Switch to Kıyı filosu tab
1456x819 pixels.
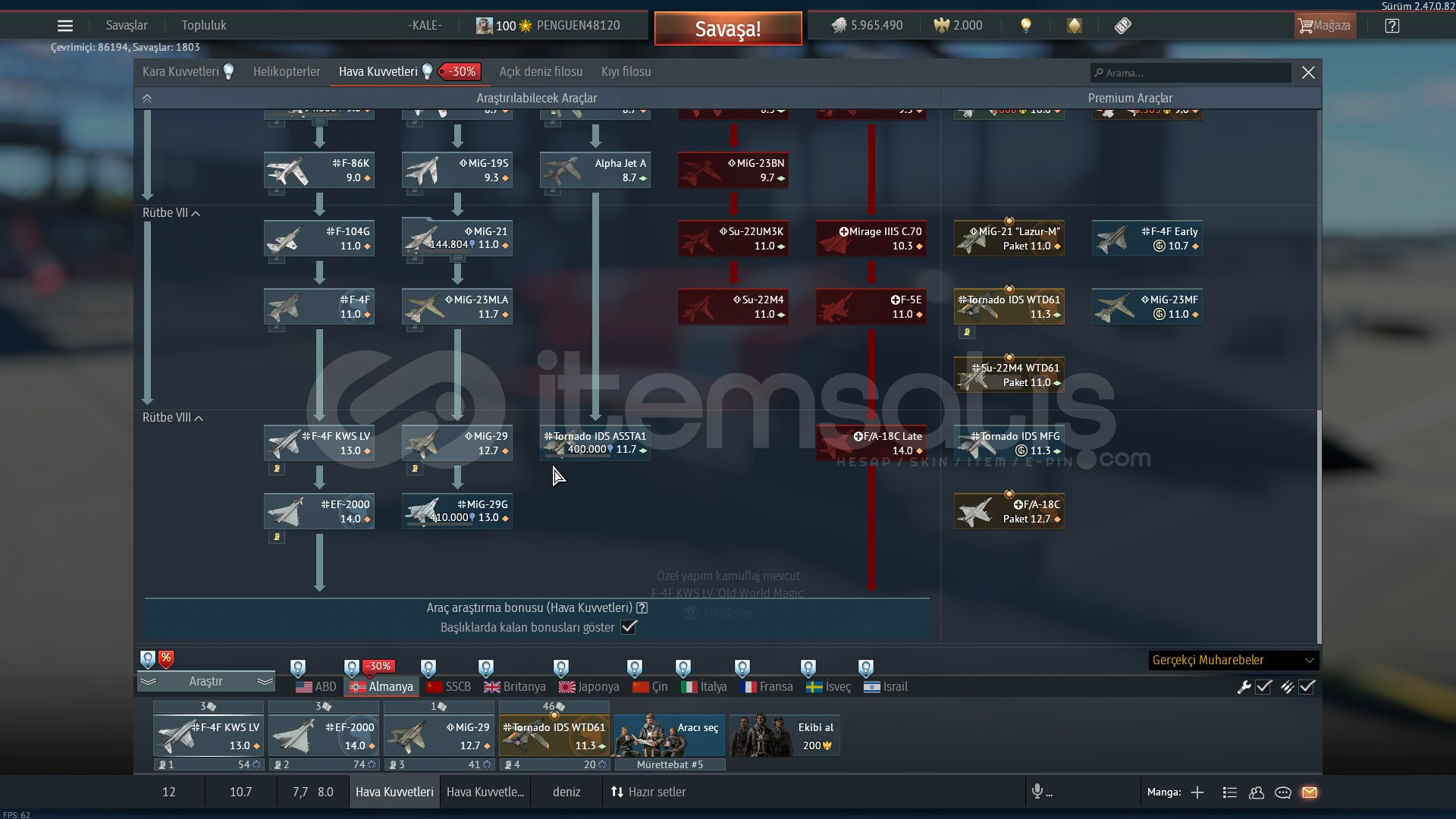[x=626, y=72]
